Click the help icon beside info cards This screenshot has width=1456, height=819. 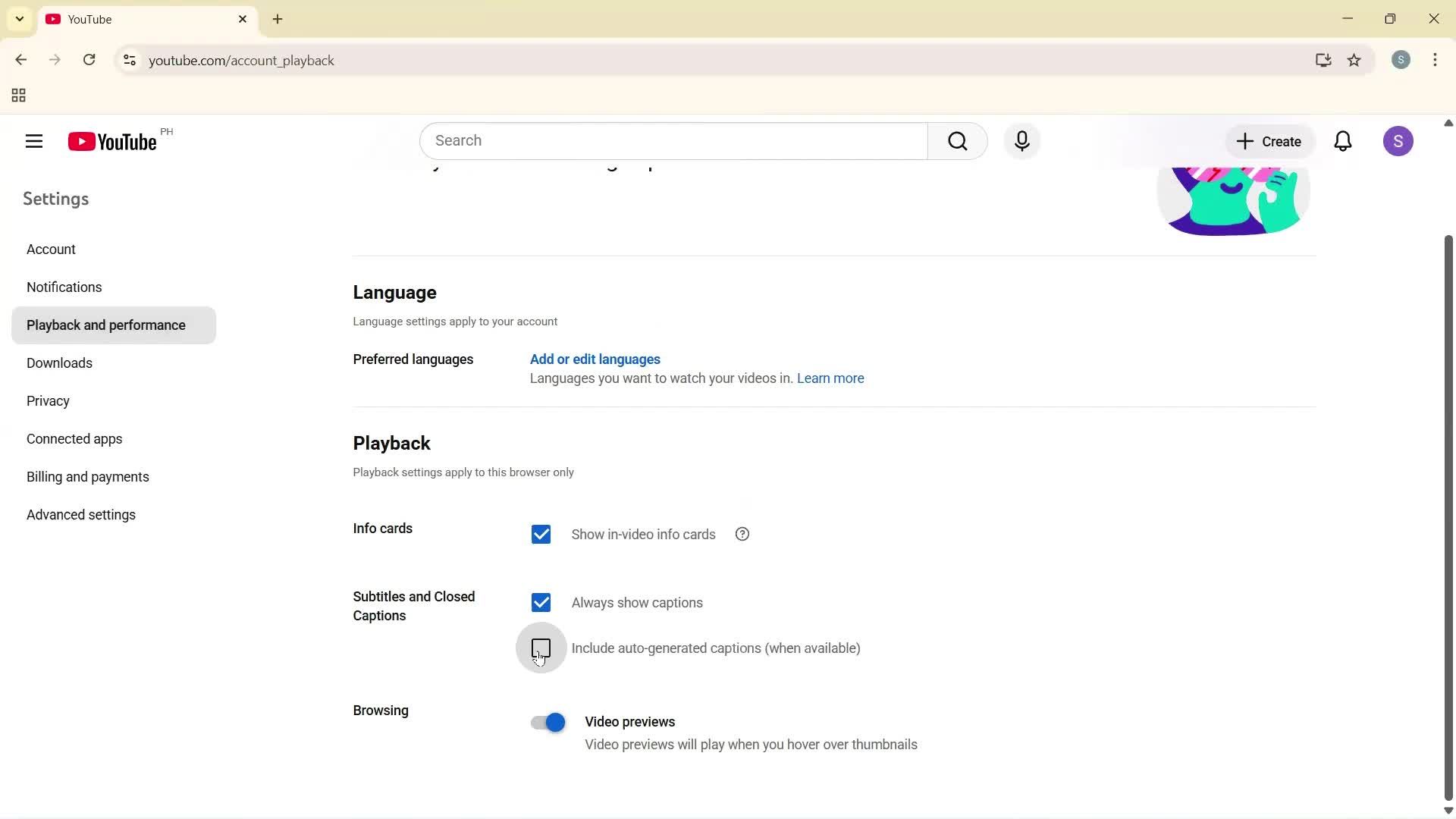click(x=742, y=534)
